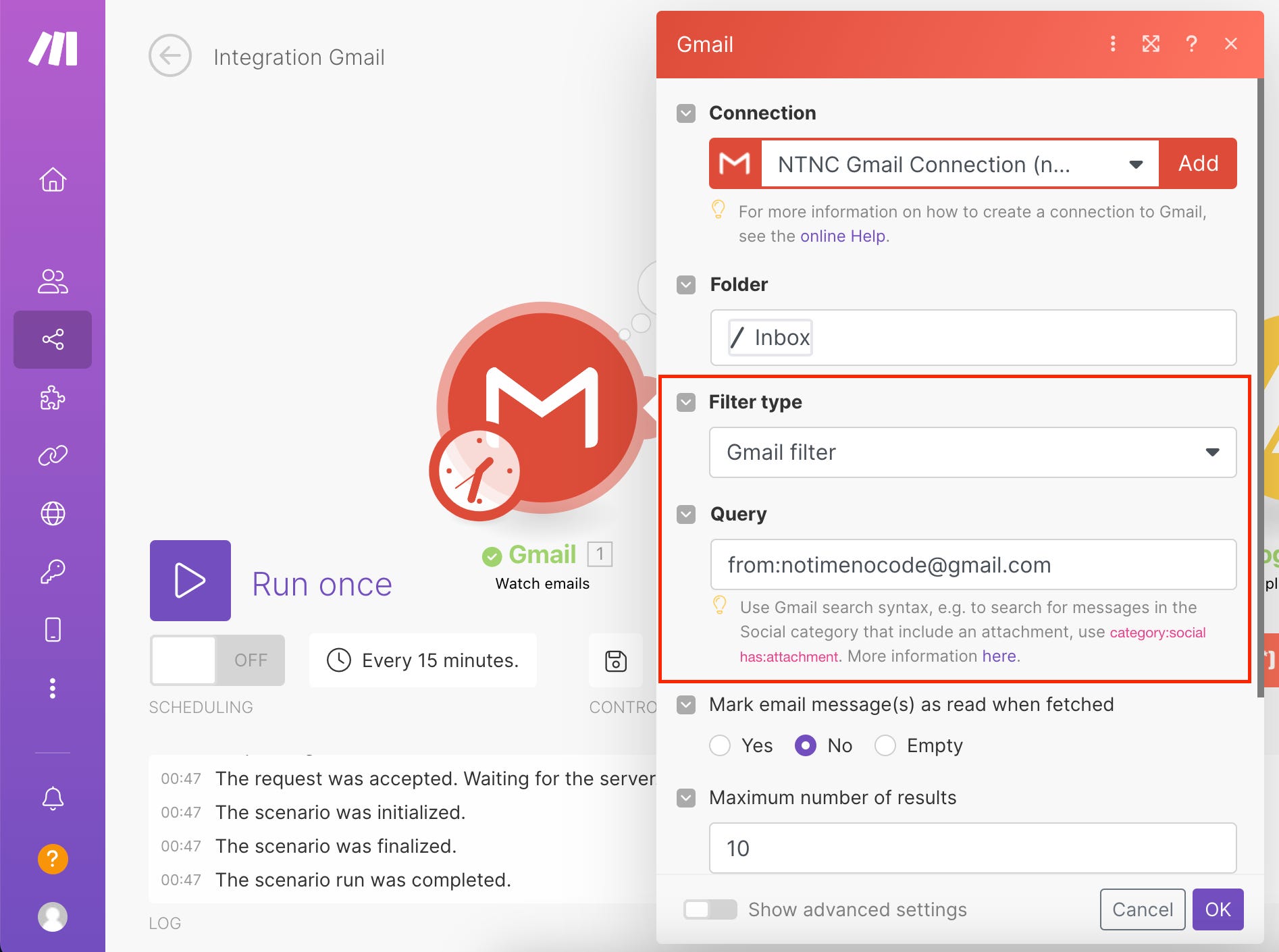Toggle the scheduling OFF switch
This screenshot has width=1279, height=952.
pyautogui.click(x=217, y=660)
